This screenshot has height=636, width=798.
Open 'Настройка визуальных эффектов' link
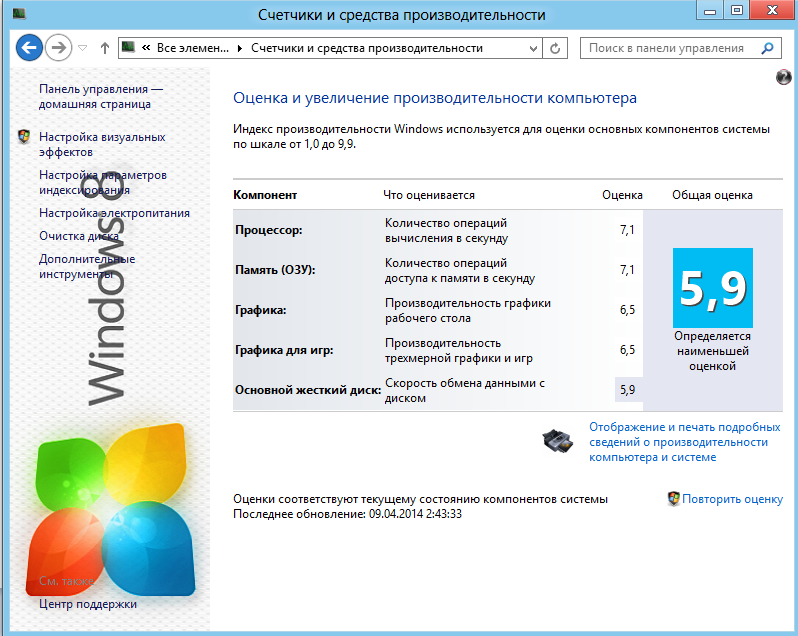pyautogui.click(x=102, y=144)
